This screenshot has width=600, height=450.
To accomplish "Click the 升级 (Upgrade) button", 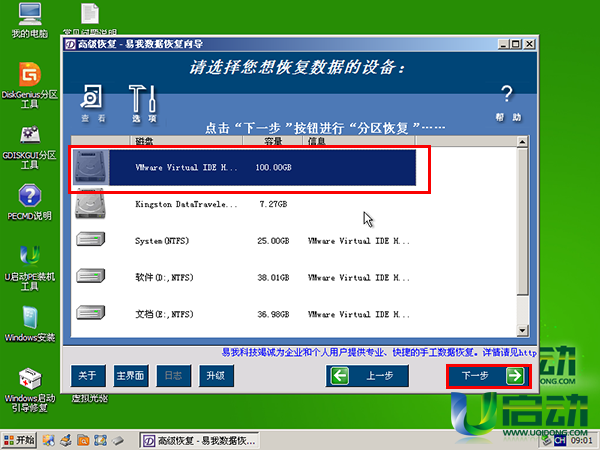I will (x=215, y=376).
